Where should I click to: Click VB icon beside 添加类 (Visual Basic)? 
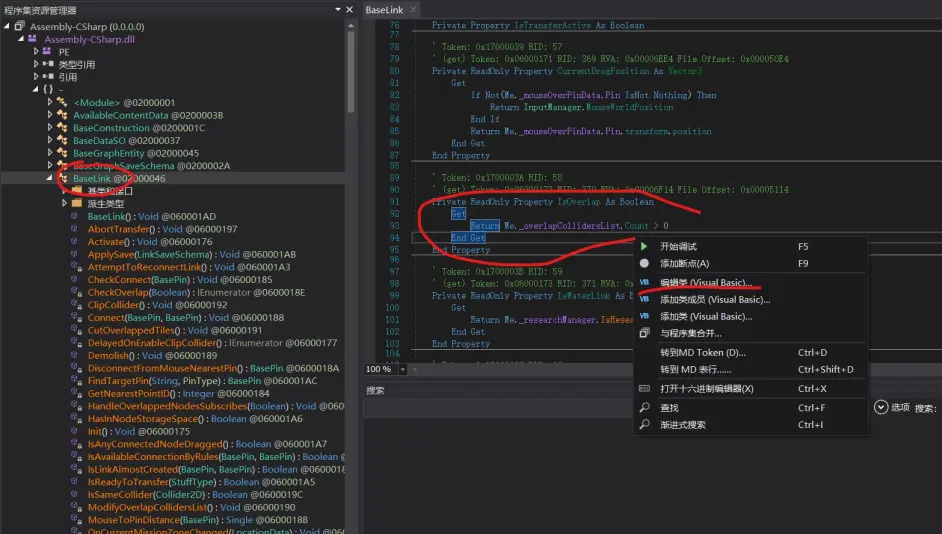644,316
